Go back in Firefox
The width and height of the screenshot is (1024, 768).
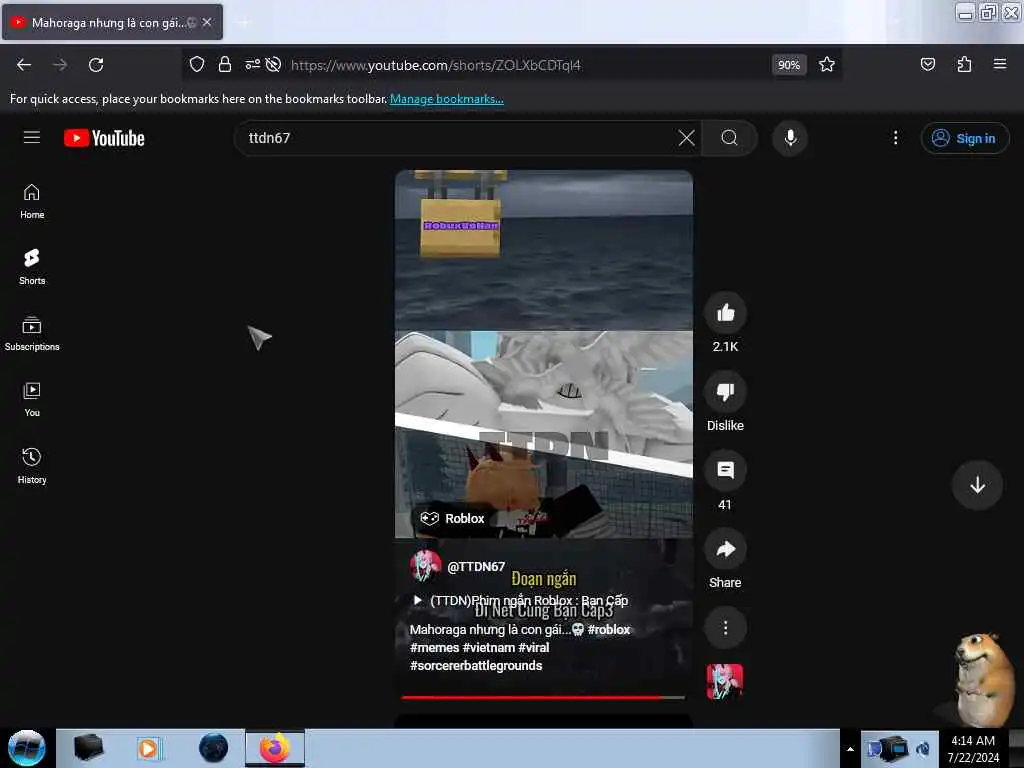tap(24, 65)
